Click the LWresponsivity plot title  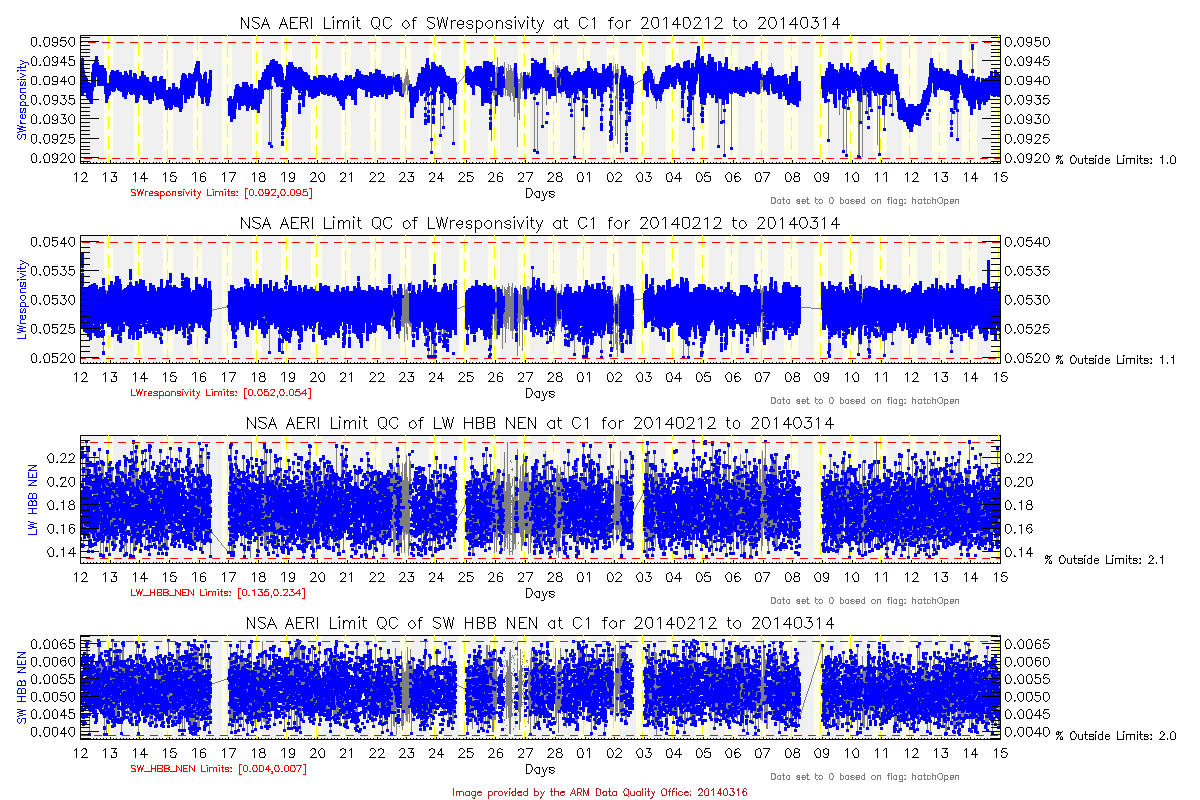[x=539, y=222]
